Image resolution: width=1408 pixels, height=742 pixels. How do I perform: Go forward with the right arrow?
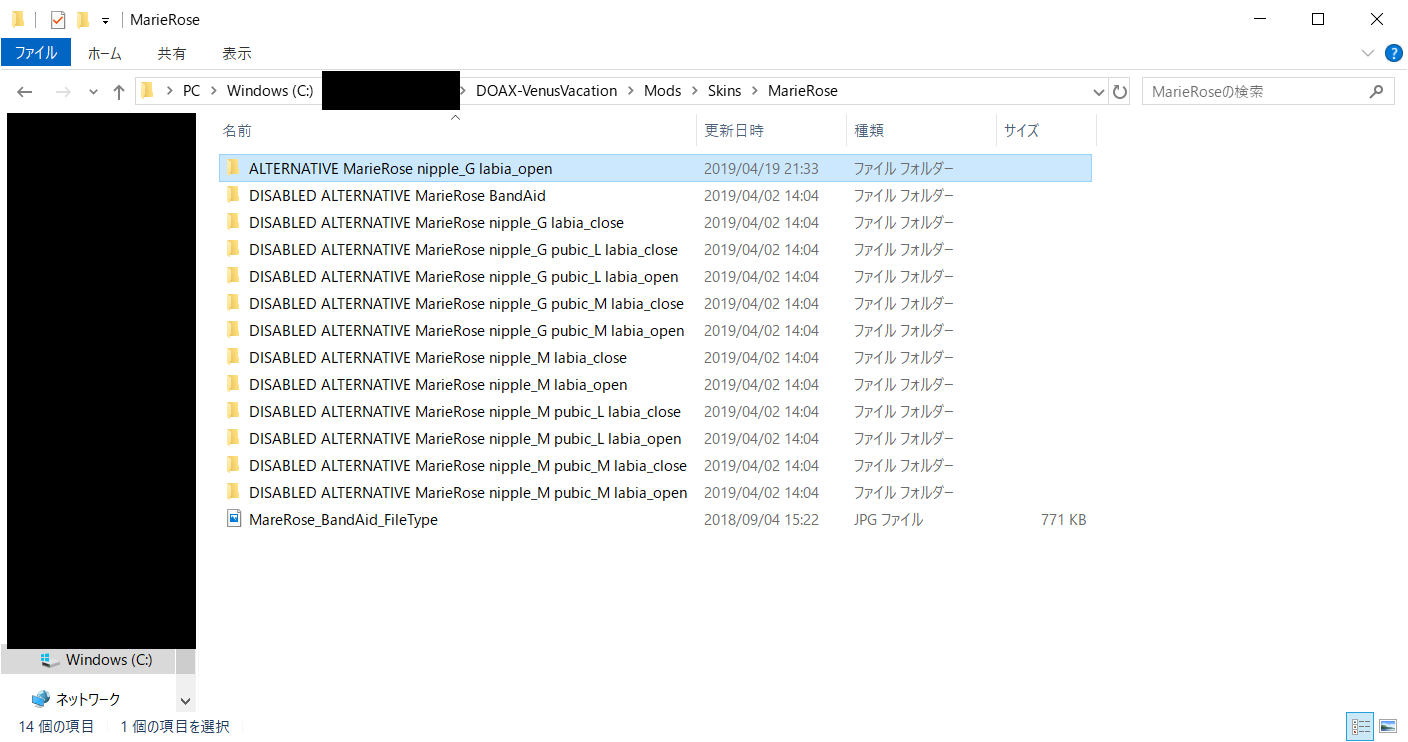(x=62, y=91)
